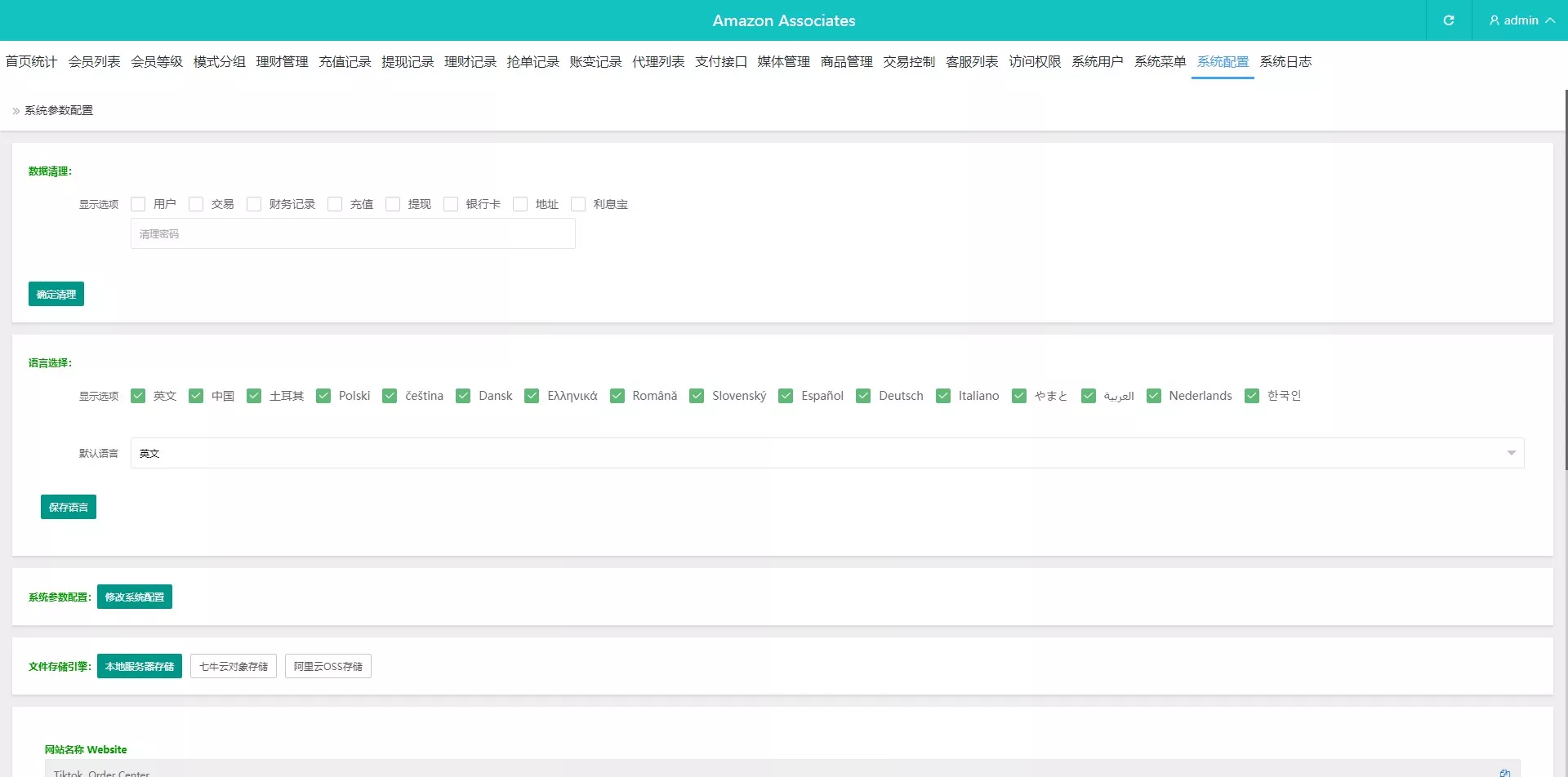Select 七牛云对象存储 storage engine
This screenshot has height=777, width=1568.
pyautogui.click(x=234, y=666)
